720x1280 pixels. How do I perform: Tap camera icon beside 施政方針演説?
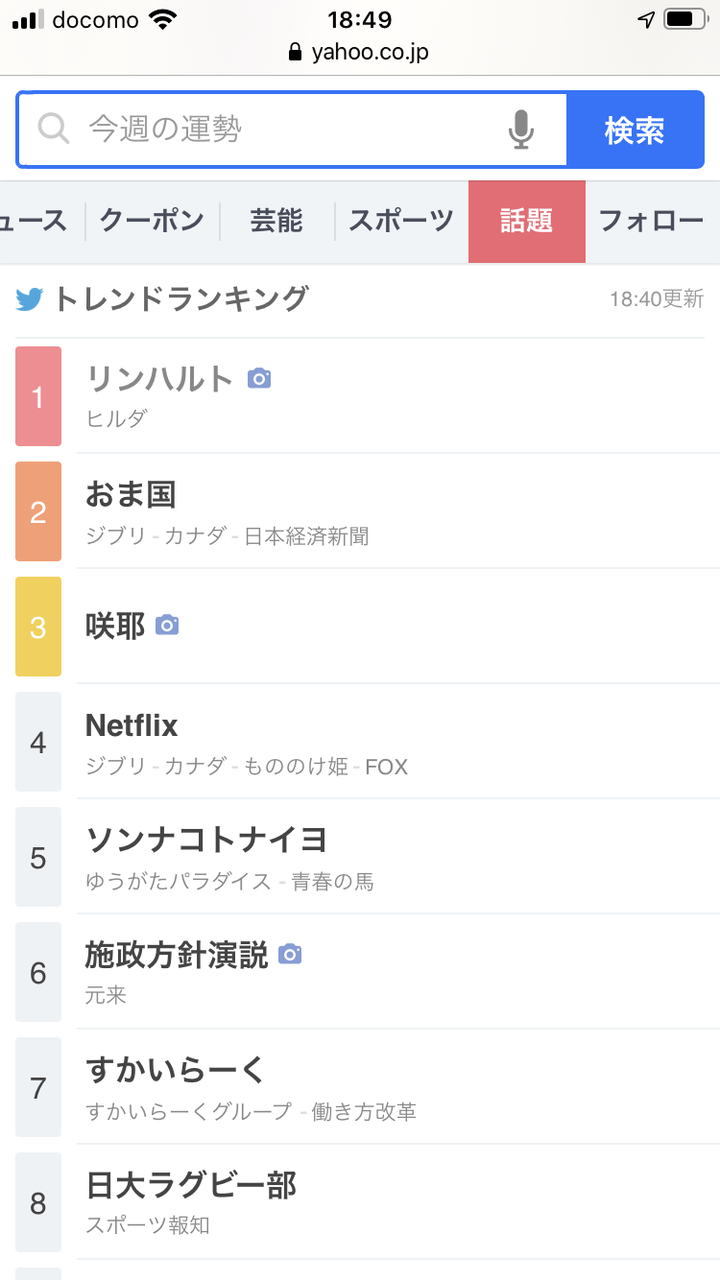[290, 955]
